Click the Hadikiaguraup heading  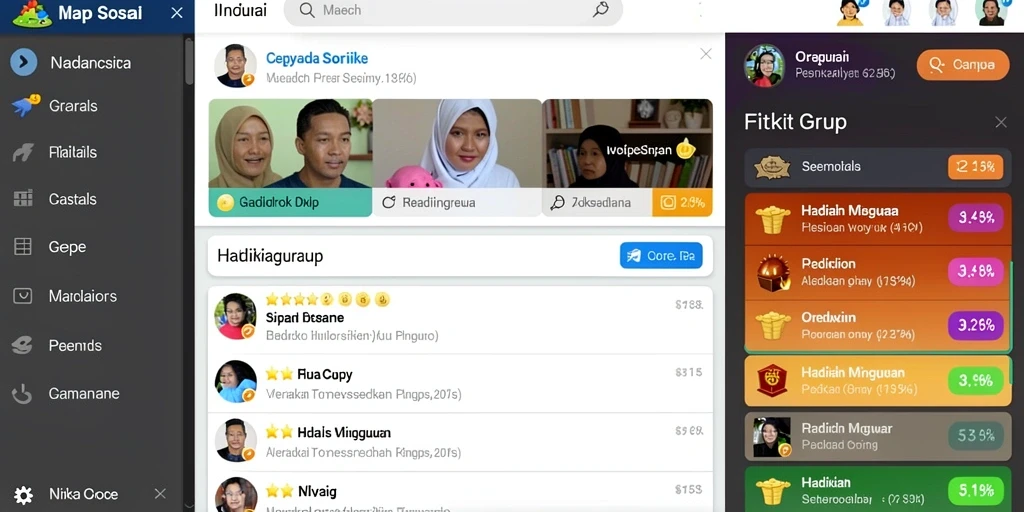point(270,256)
